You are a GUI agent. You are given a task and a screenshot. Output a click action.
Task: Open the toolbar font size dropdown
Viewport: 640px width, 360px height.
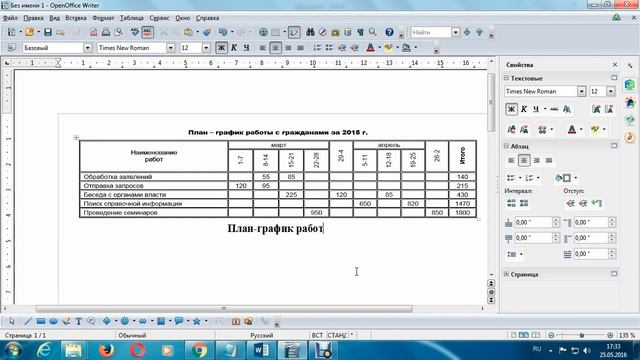206,48
